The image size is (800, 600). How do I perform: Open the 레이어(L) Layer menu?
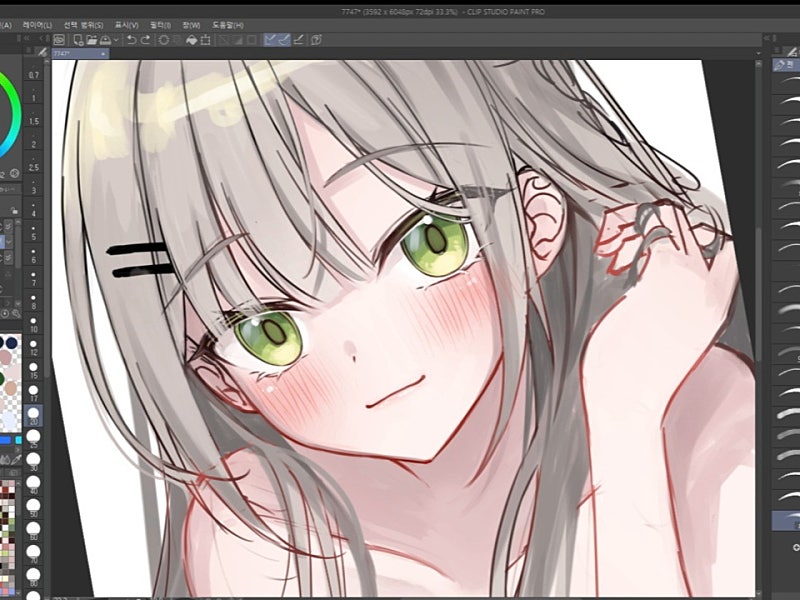click(37, 24)
